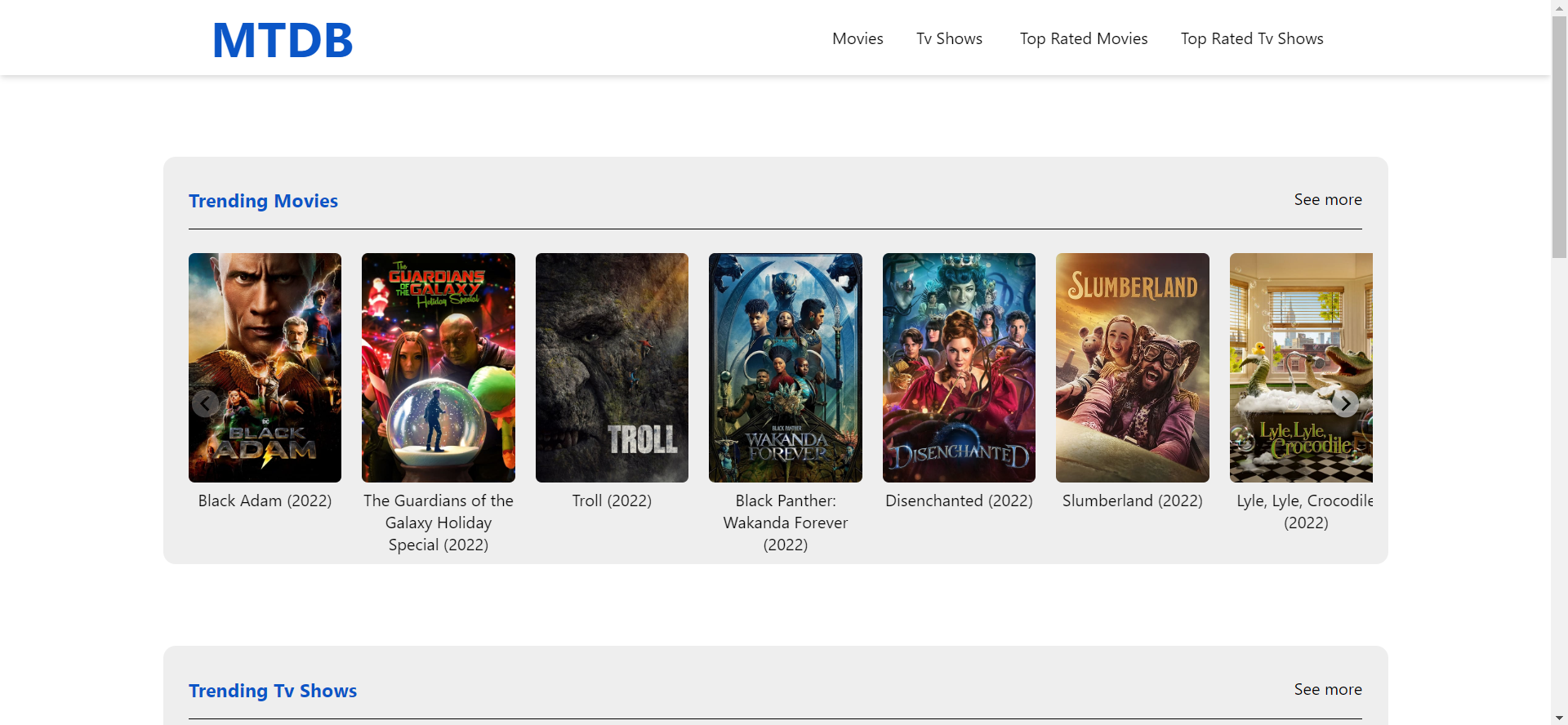The height and width of the screenshot is (725, 1568).
Task: Select the Wakanda Forever poster
Action: [x=785, y=367]
